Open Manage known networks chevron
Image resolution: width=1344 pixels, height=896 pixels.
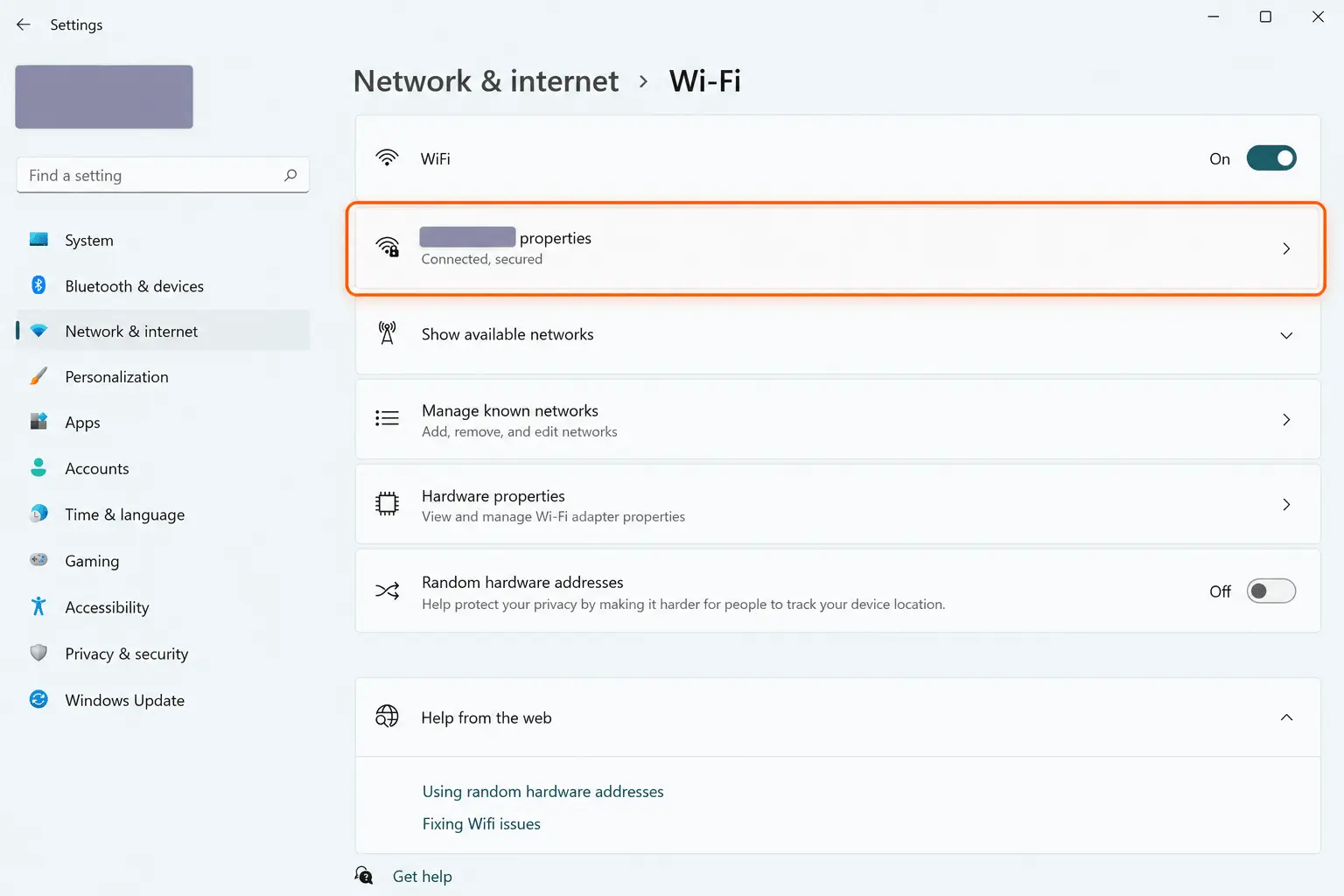(1286, 420)
